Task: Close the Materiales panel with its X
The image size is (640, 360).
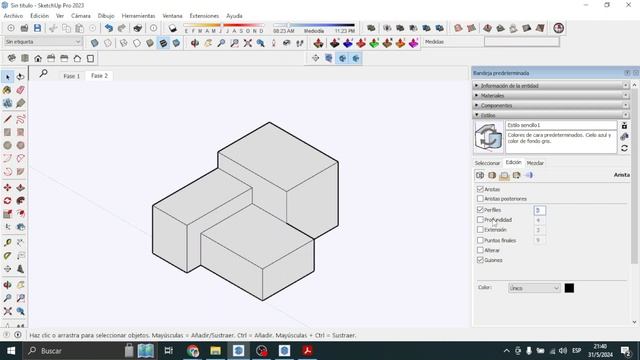Action: pos(626,96)
